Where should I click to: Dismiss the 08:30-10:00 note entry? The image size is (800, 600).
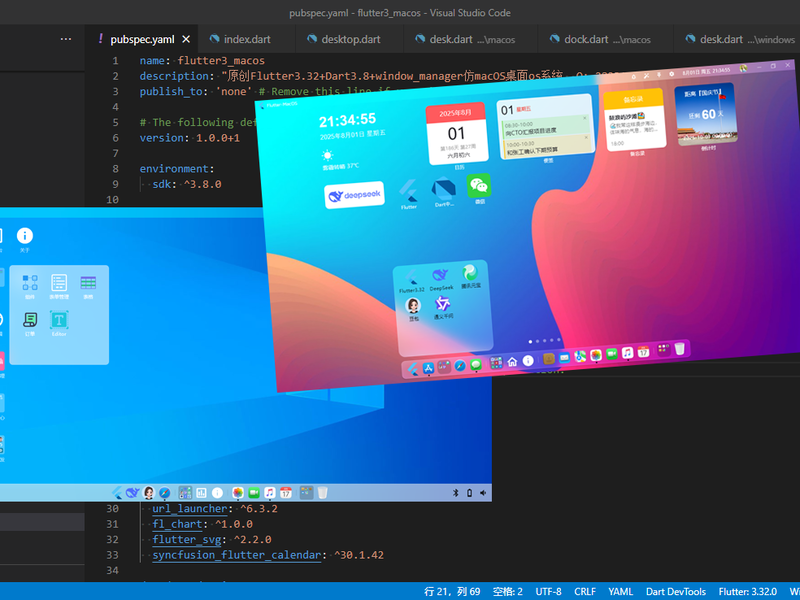coord(585,118)
